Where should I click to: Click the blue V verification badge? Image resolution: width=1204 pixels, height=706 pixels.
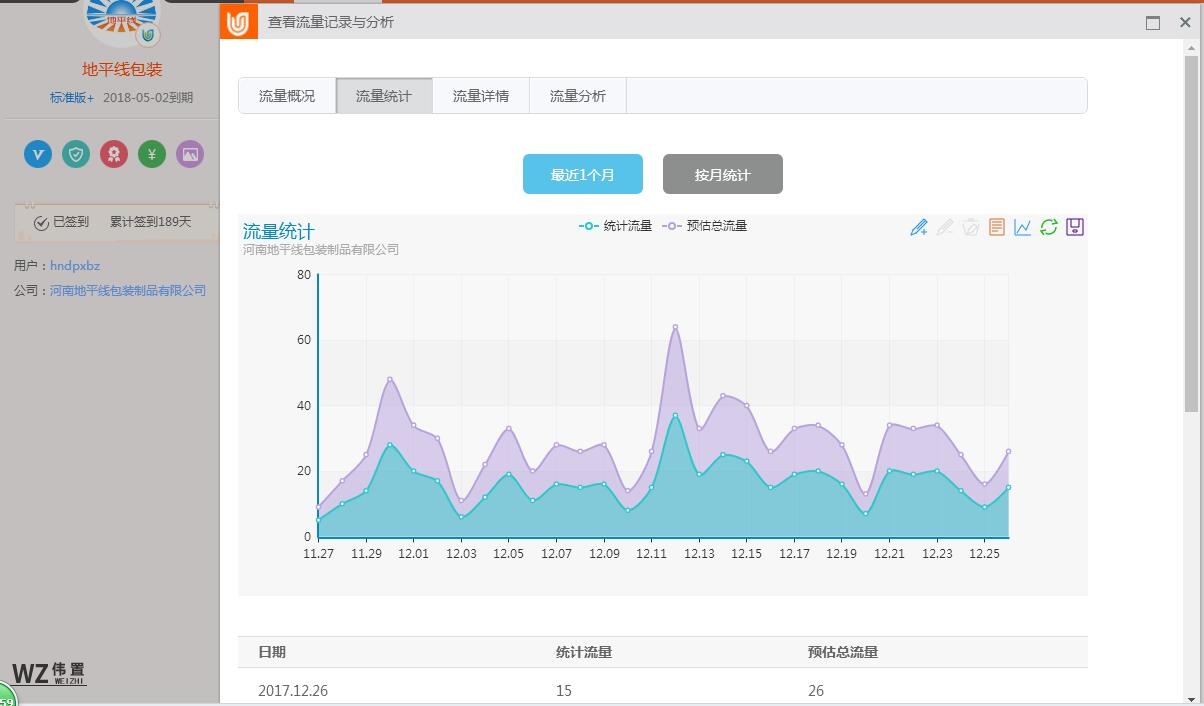click(x=38, y=154)
